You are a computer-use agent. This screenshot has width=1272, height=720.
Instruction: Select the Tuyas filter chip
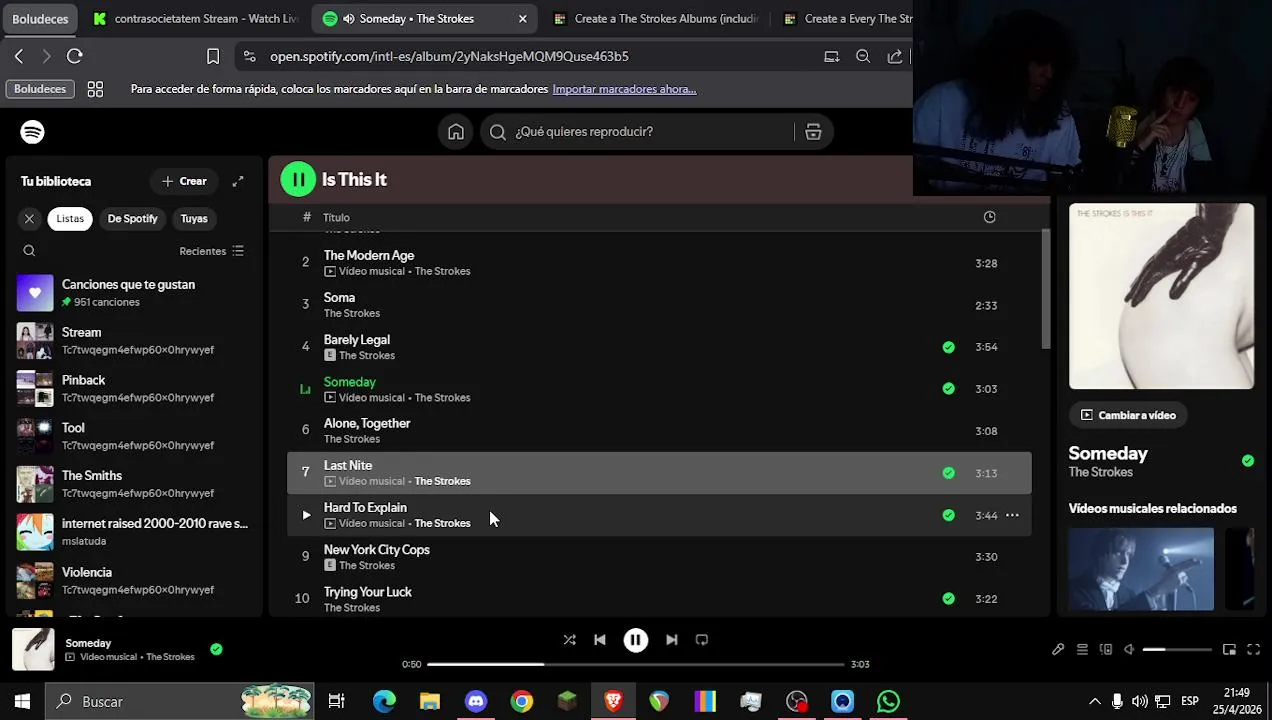pyautogui.click(x=194, y=218)
